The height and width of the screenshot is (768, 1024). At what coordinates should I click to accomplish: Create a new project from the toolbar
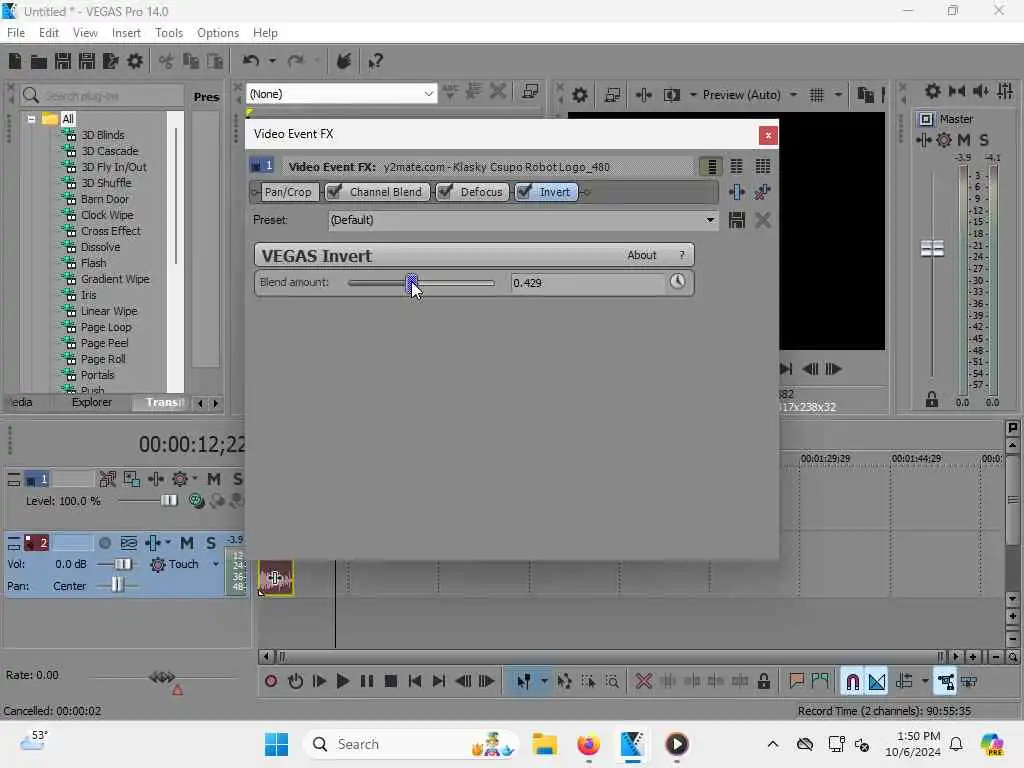[x=15, y=61]
